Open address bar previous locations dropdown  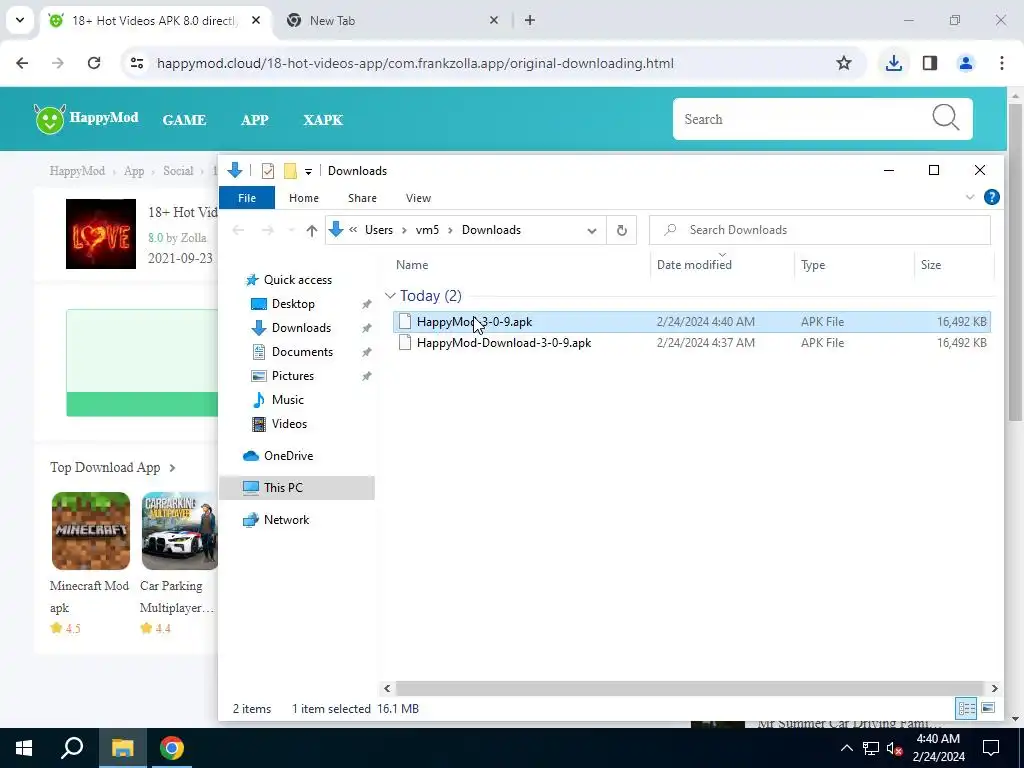point(592,231)
